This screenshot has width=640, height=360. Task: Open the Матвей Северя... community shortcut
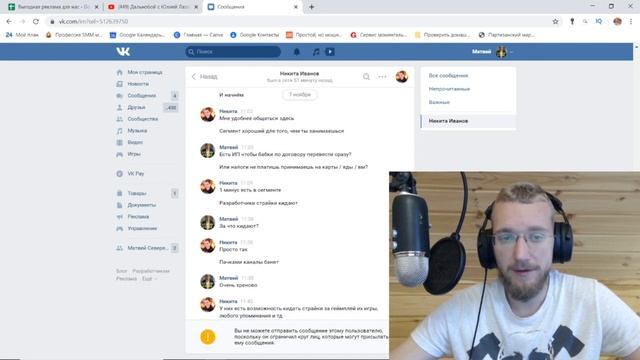tap(147, 248)
